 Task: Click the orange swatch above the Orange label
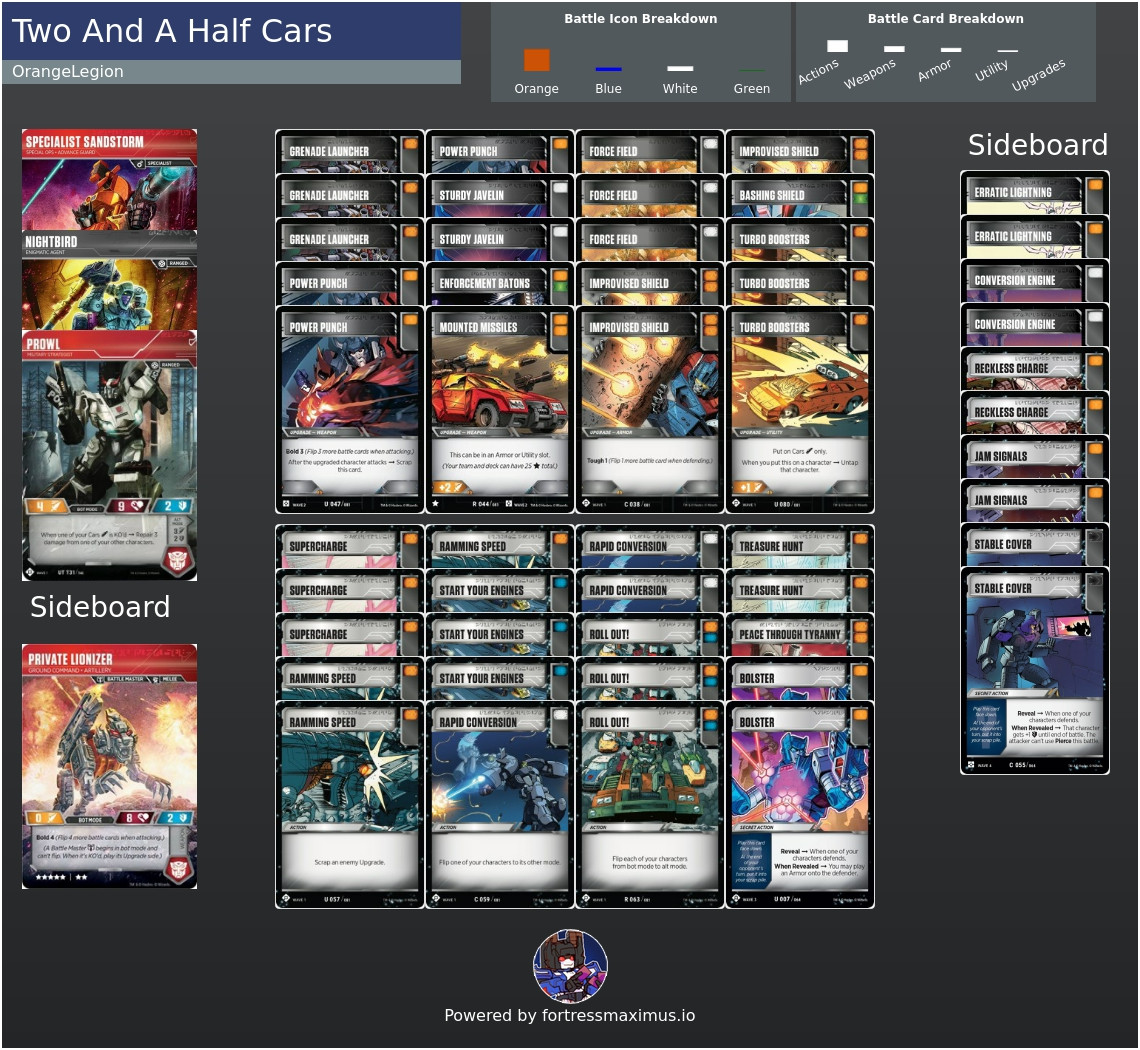click(537, 60)
